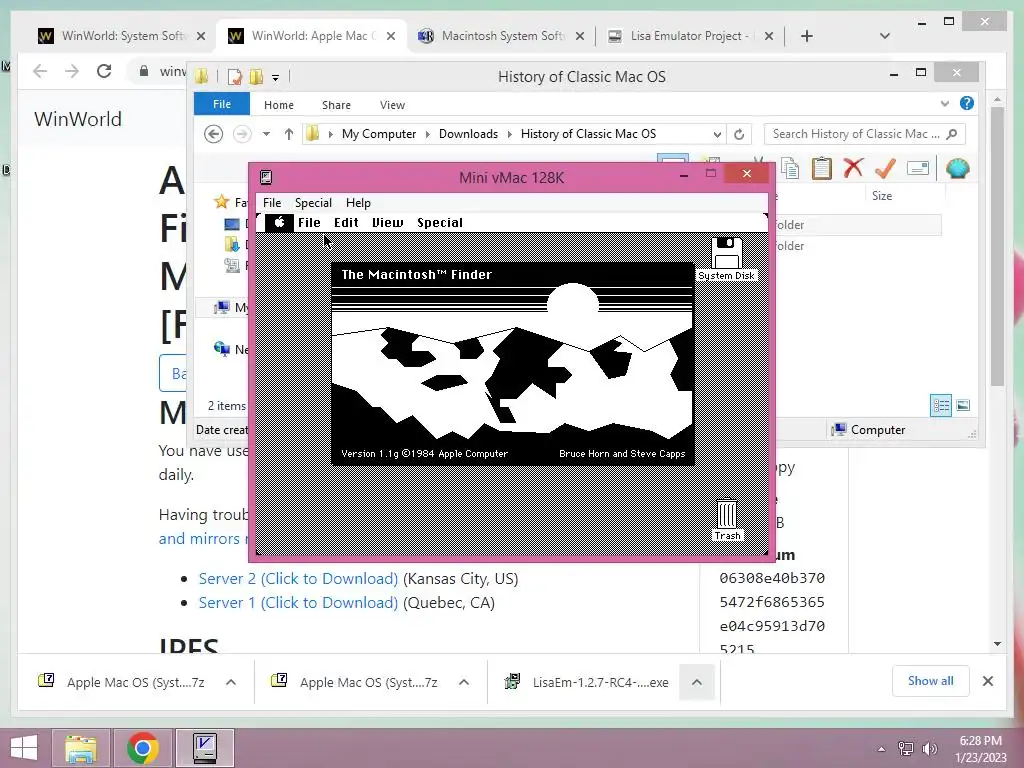Reload the Chrome page

(104, 71)
